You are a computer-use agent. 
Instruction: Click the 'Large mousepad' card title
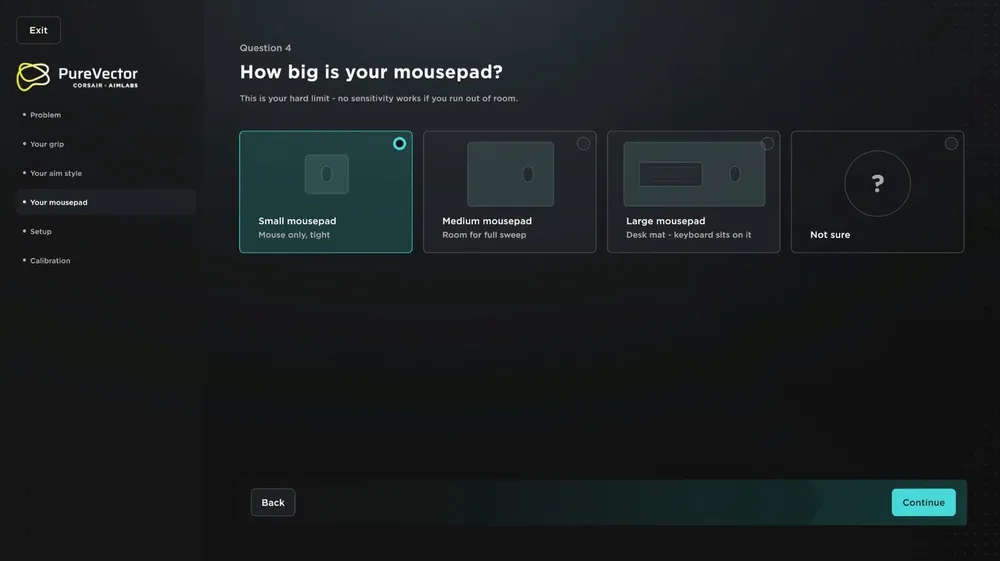[x=665, y=221]
